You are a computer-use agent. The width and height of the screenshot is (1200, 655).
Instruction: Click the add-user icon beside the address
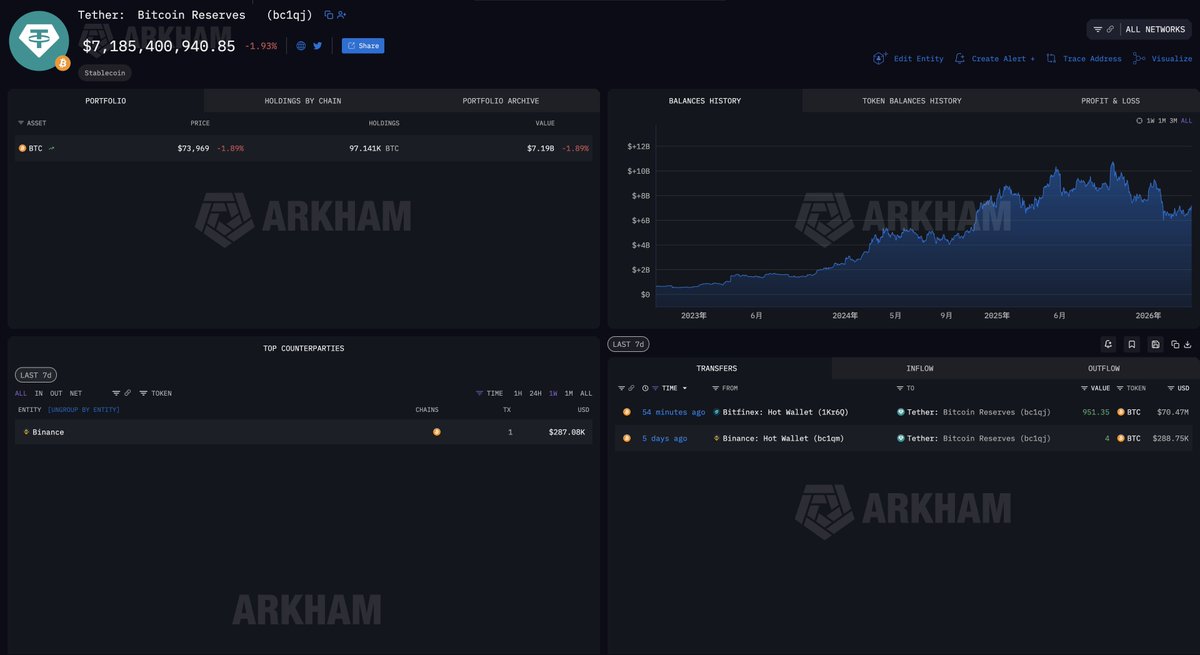click(x=342, y=15)
